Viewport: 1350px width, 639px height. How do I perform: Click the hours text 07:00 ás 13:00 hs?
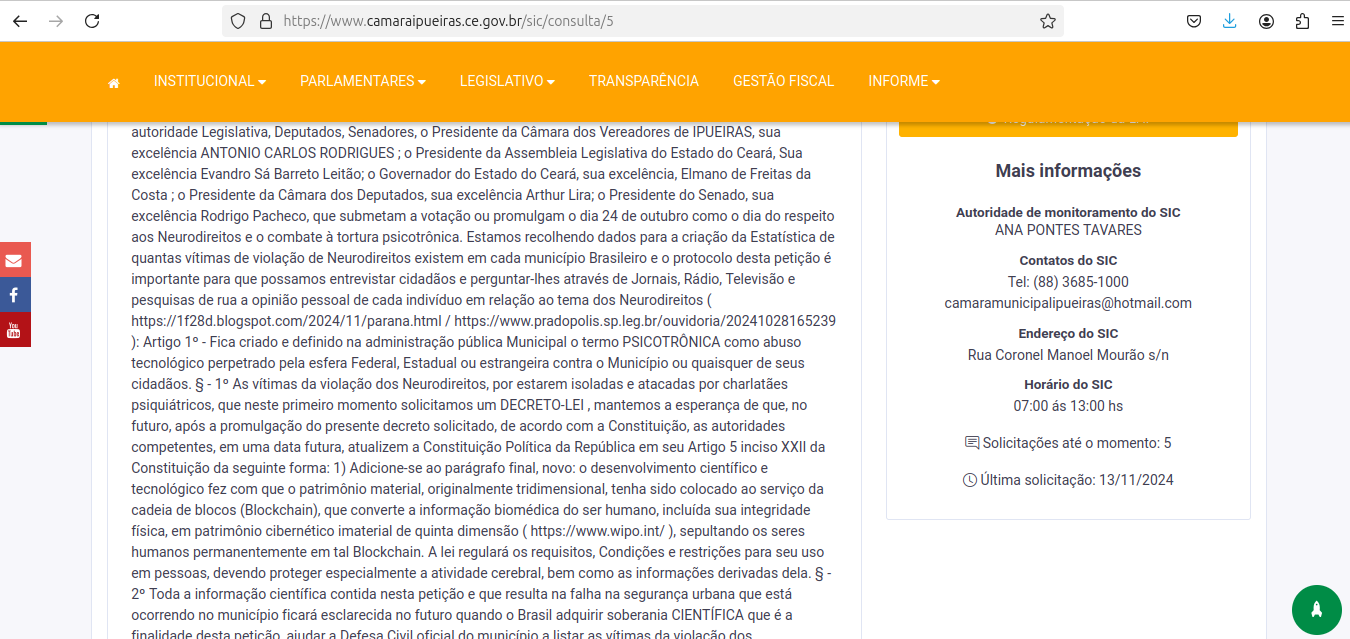click(x=1068, y=406)
